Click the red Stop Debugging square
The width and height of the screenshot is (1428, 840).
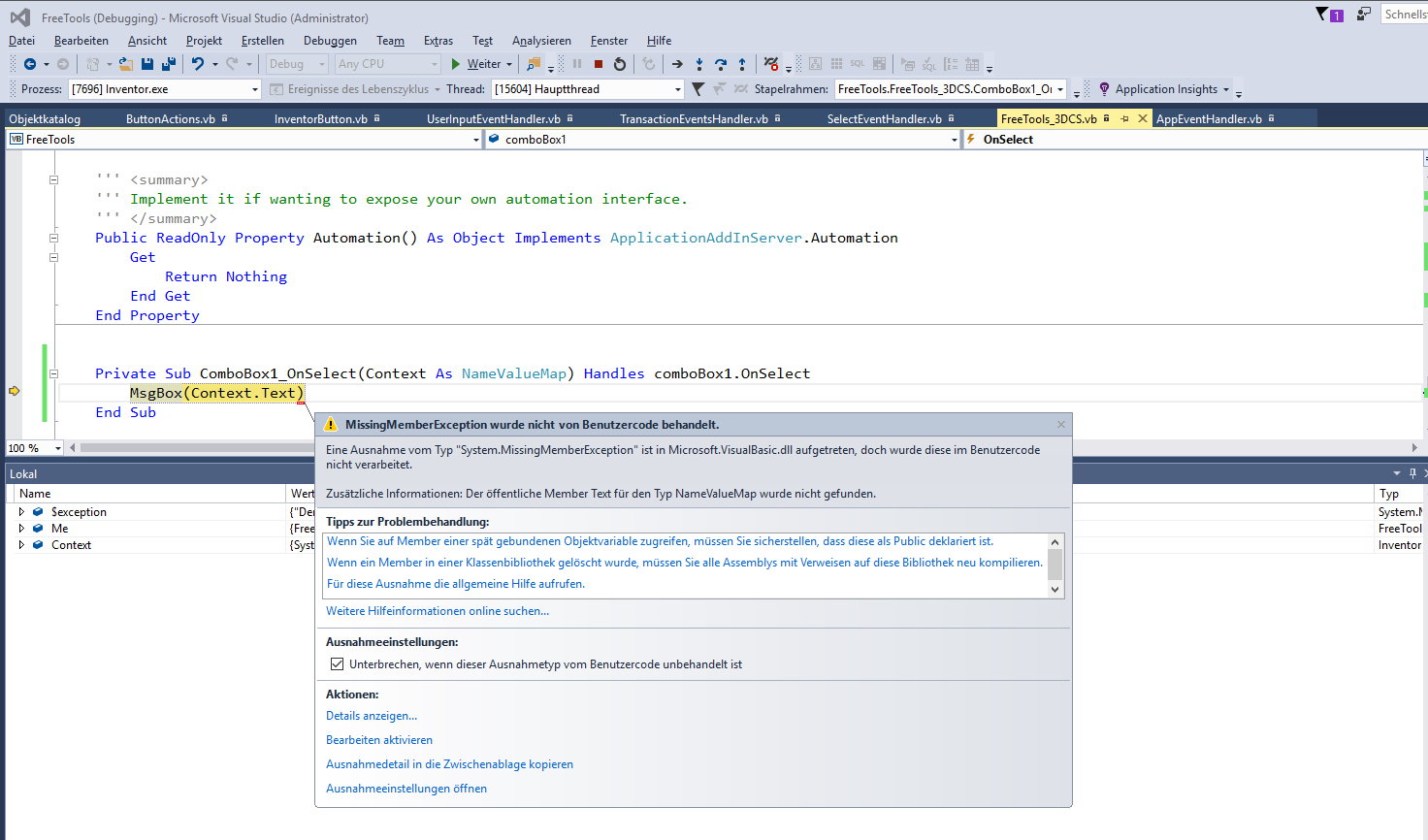pyautogui.click(x=599, y=64)
